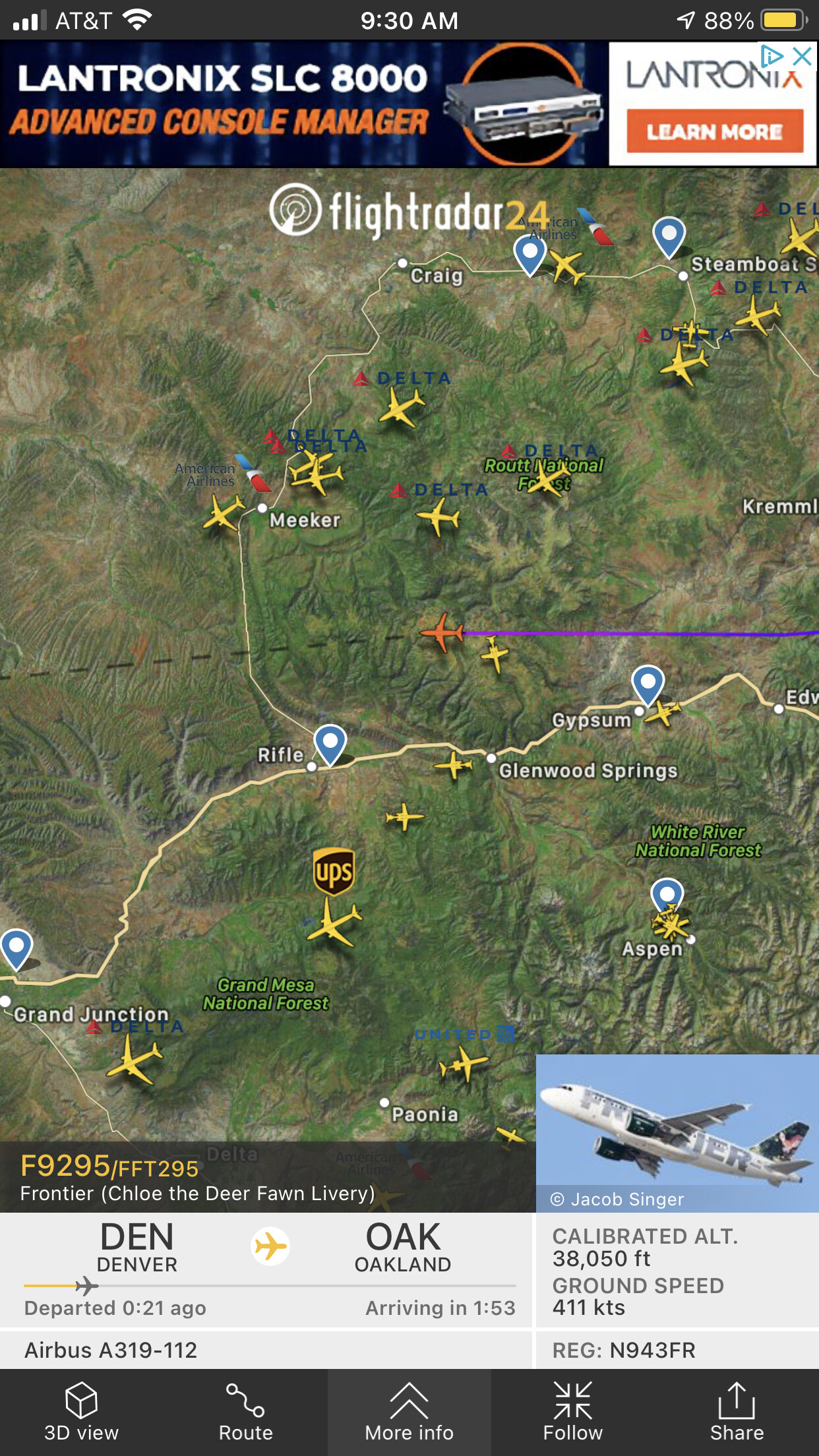The image size is (819, 1456).
Task: Select the Delta aircraft near Grand Junction
Action: pyautogui.click(x=134, y=1061)
